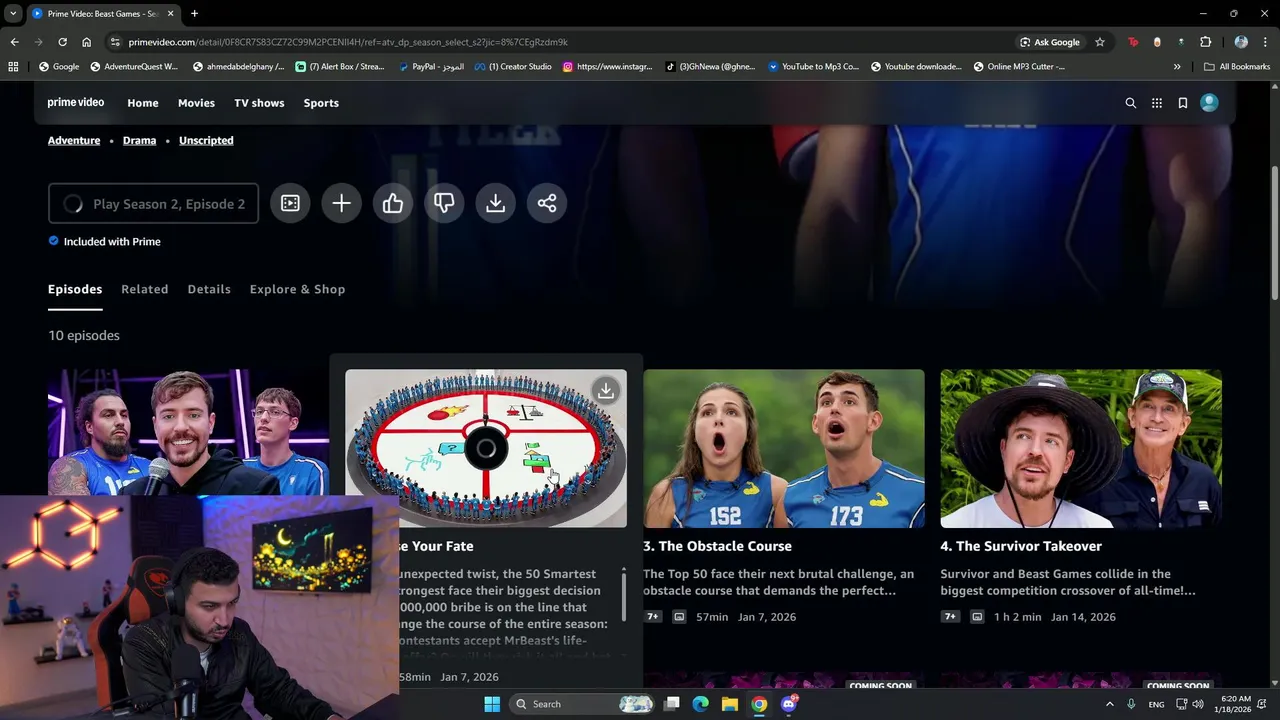This screenshot has height=720, width=1280.
Task: Click the '4. The Survivor Takeover' title
Action: [1021, 546]
